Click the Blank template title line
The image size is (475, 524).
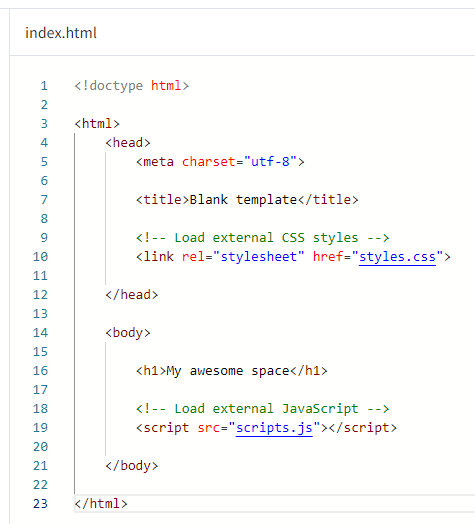[247, 200]
